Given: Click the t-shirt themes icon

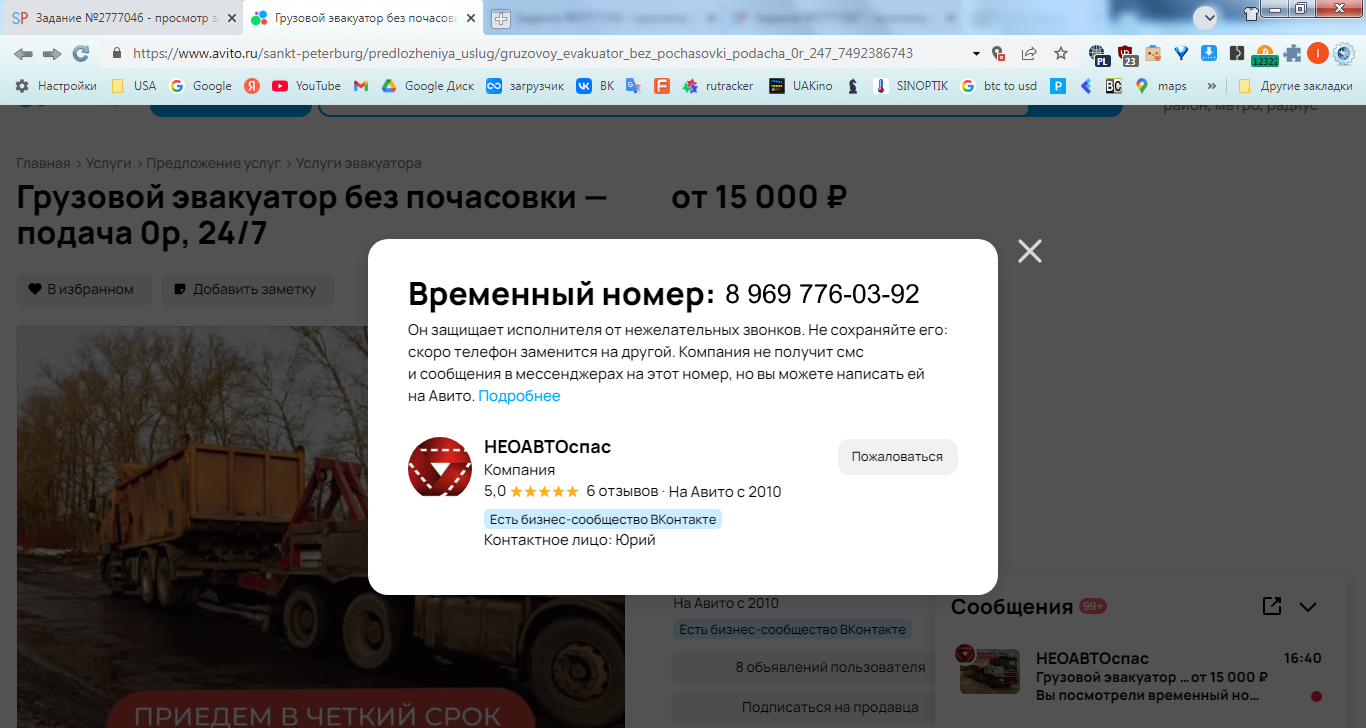Looking at the screenshot, I should click(1251, 14).
